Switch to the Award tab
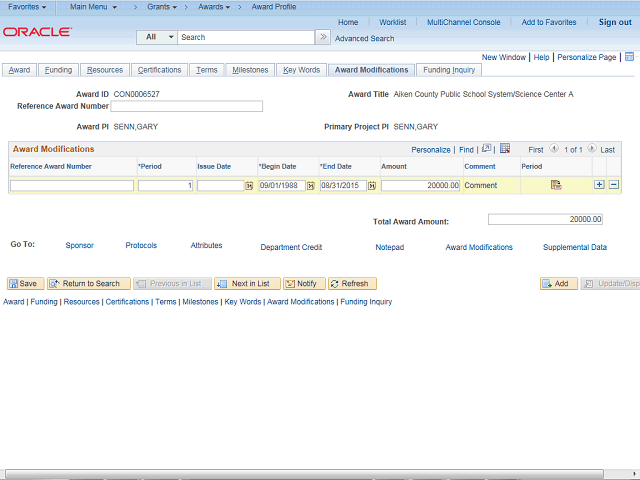 (x=19, y=70)
